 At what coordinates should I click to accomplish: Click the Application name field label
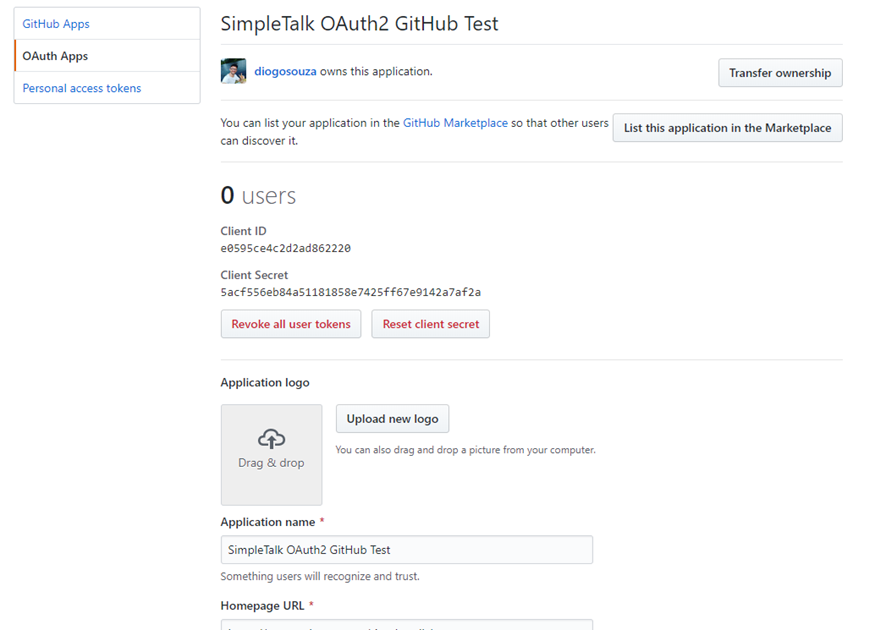click(268, 522)
